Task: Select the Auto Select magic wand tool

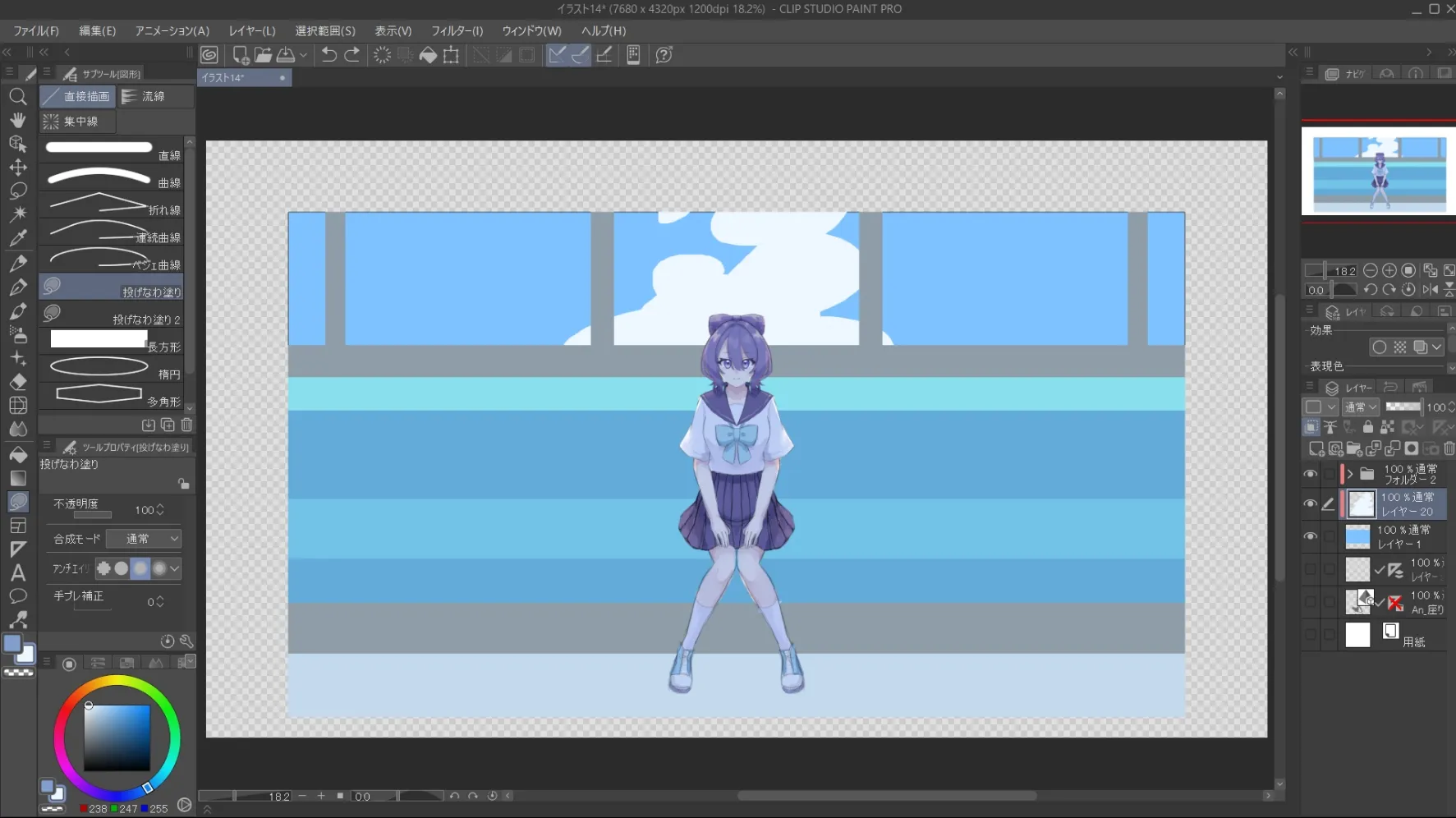Action: [x=17, y=214]
